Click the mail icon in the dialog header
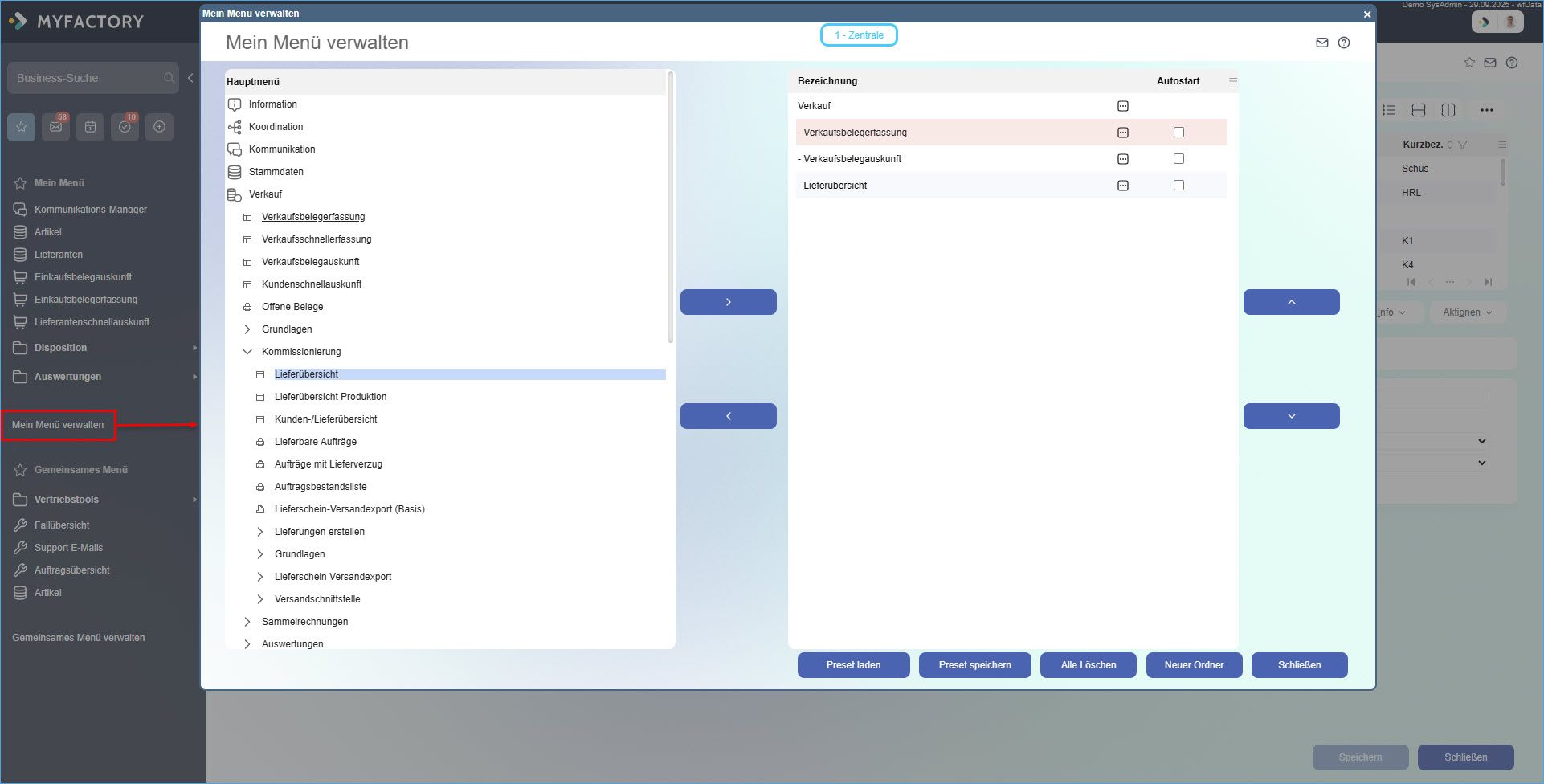Screen dimensions: 1544x784 (x=1322, y=43)
